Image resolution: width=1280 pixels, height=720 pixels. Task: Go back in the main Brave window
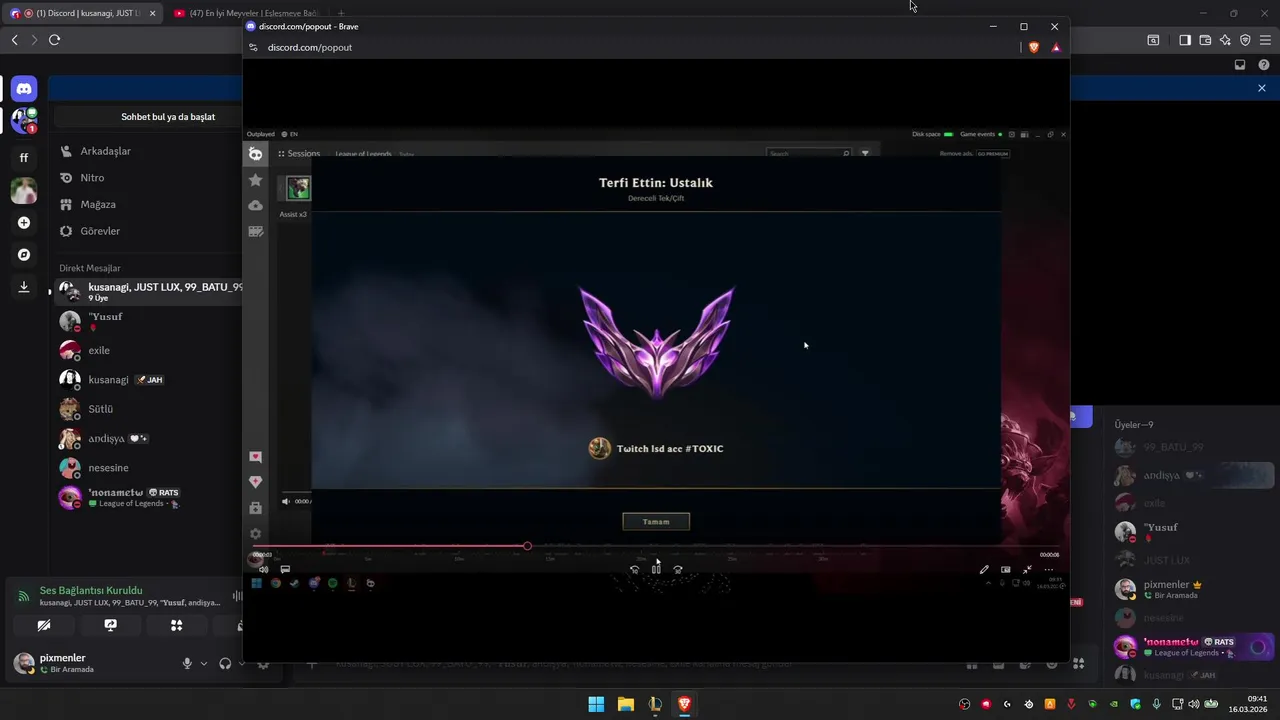pos(14,40)
